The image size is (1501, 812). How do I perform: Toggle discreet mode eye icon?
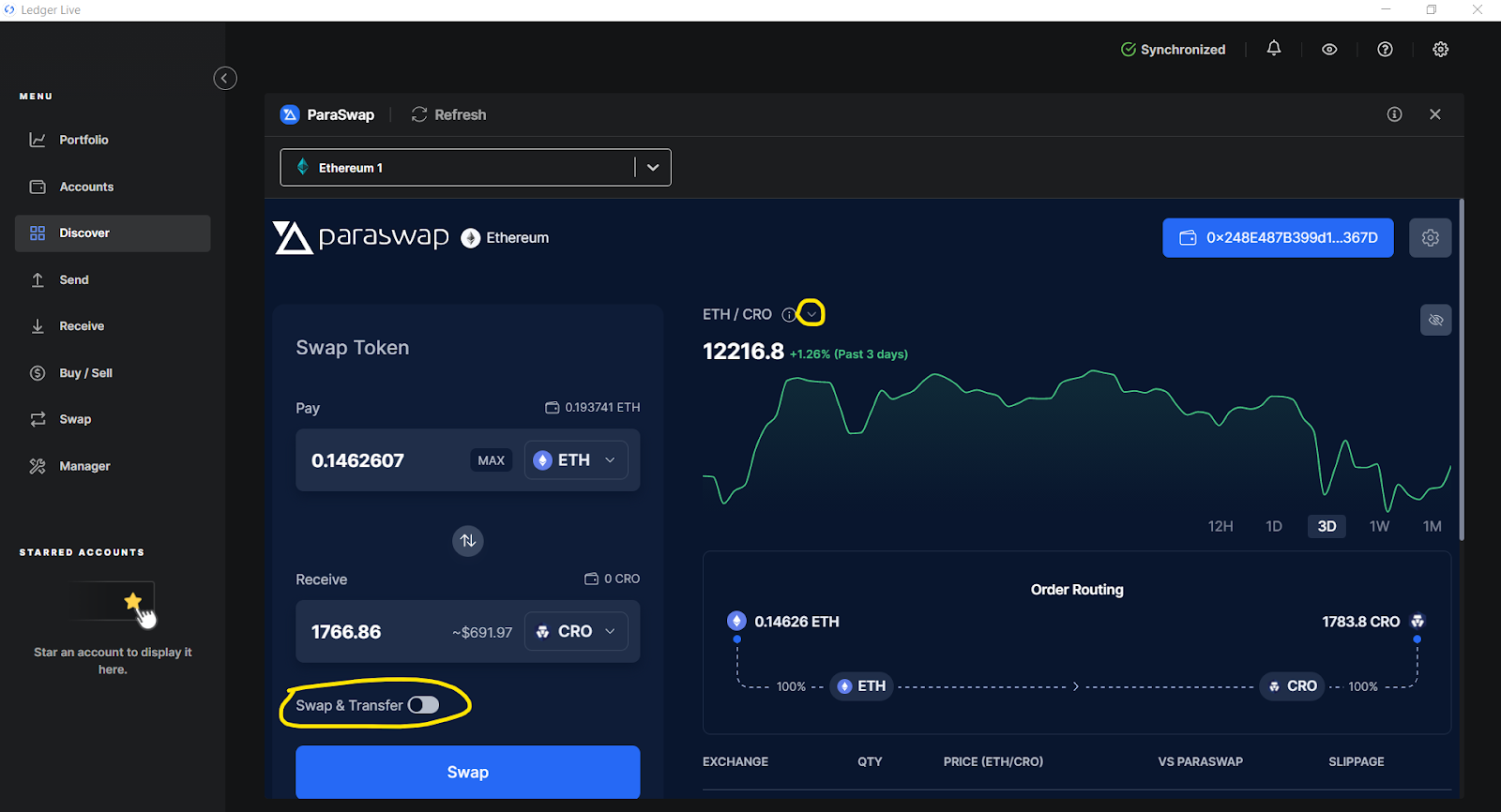click(1329, 50)
